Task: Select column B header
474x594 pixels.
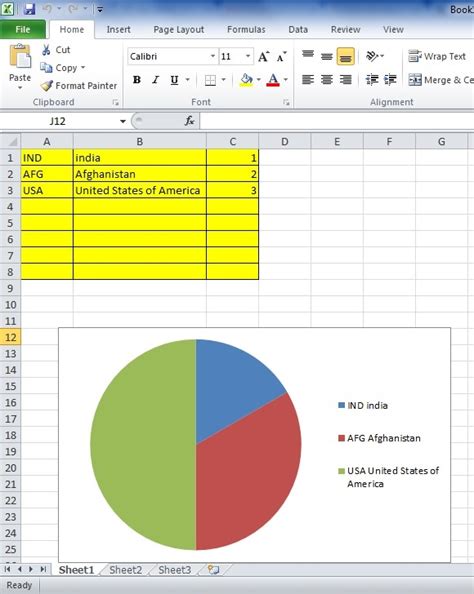Action: tap(139, 142)
